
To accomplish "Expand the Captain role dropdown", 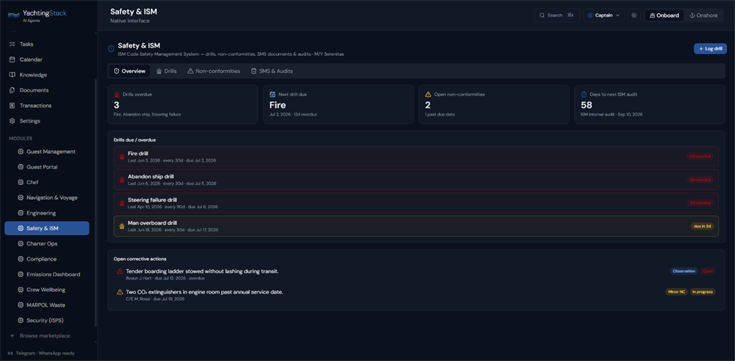I will [604, 15].
